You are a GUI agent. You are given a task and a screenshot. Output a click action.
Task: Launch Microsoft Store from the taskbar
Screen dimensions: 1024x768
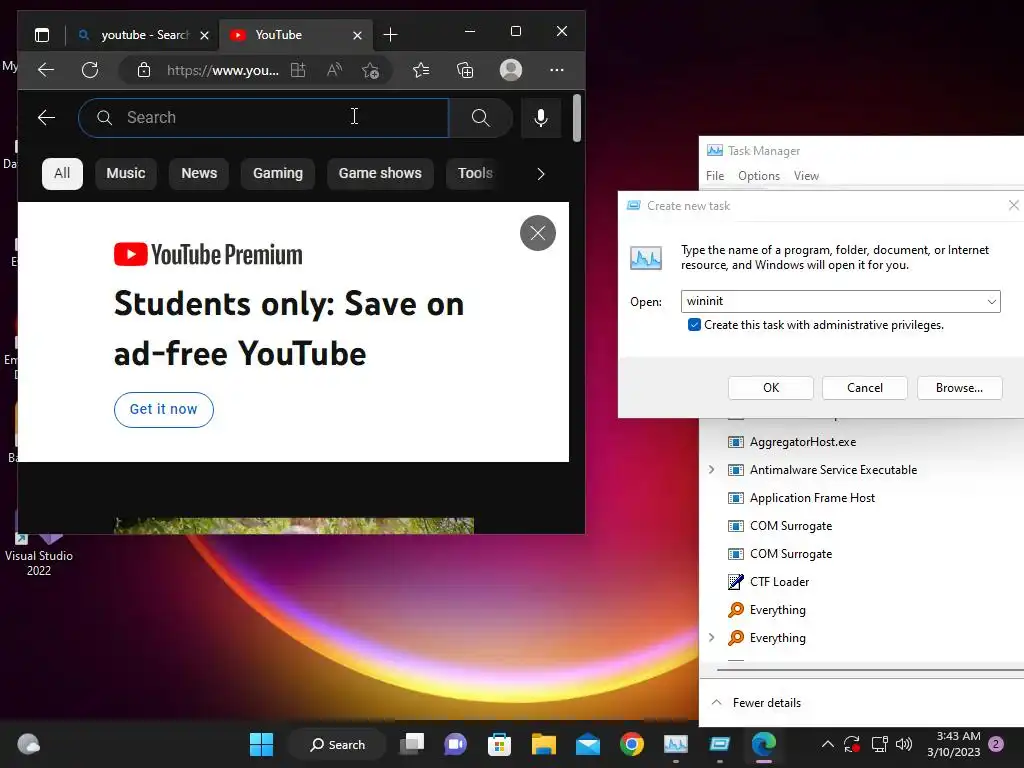tap(499, 744)
